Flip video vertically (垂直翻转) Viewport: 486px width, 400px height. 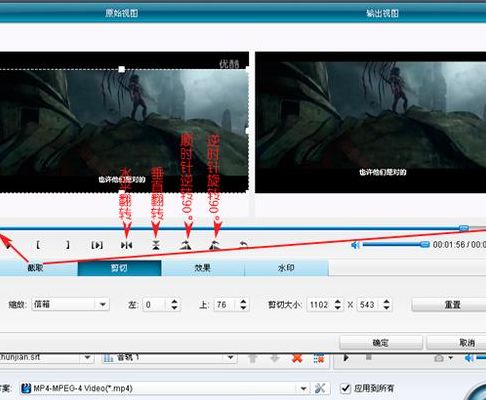tap(156, 245)
